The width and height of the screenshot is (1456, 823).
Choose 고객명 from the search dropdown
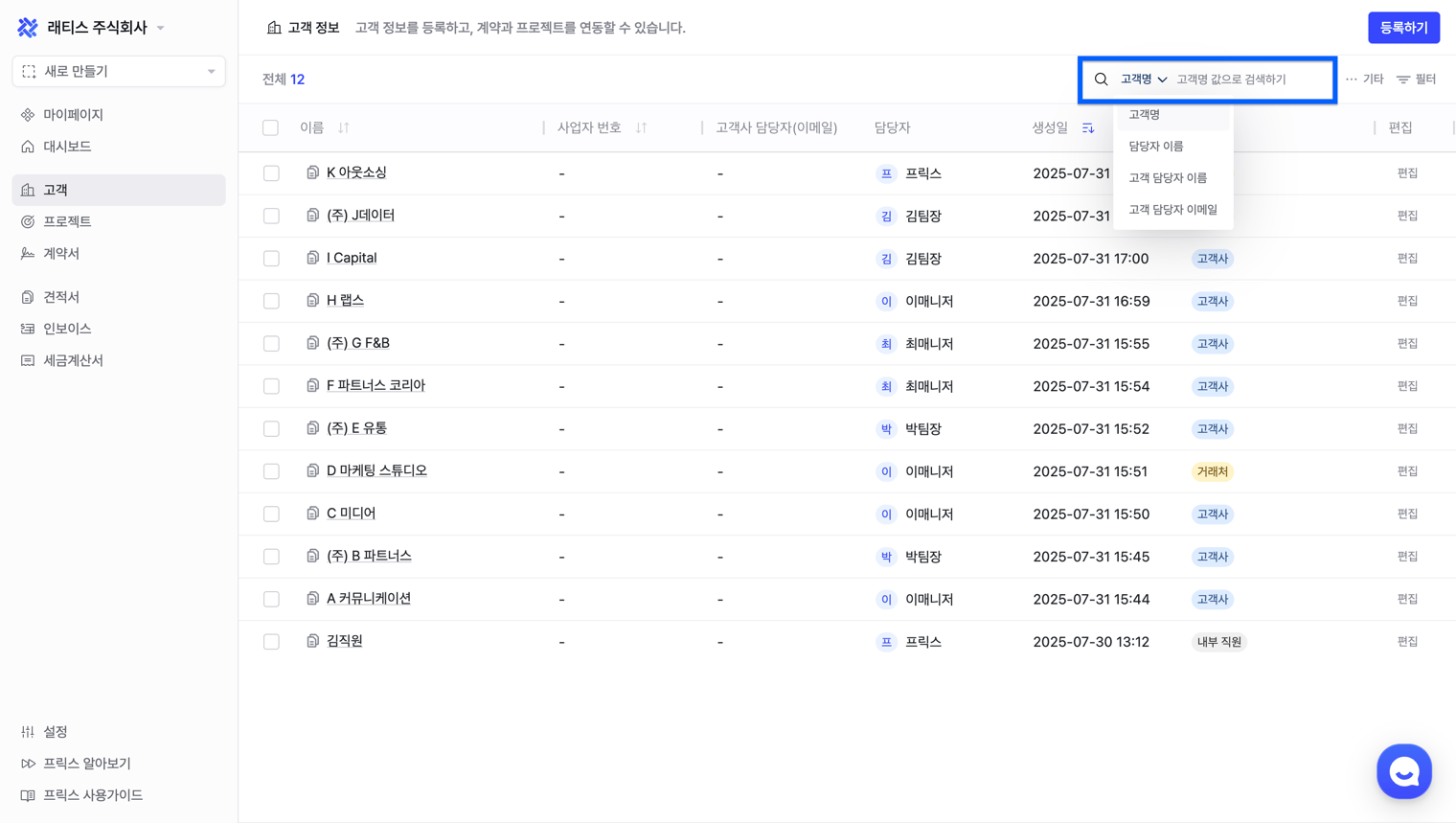pyautogui.click(x=1173, y=115)
